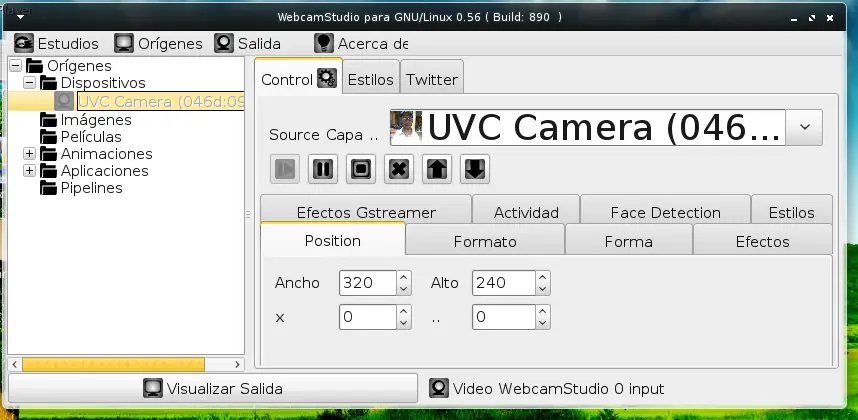Click the y position field beside x

(x=503, y=317)
